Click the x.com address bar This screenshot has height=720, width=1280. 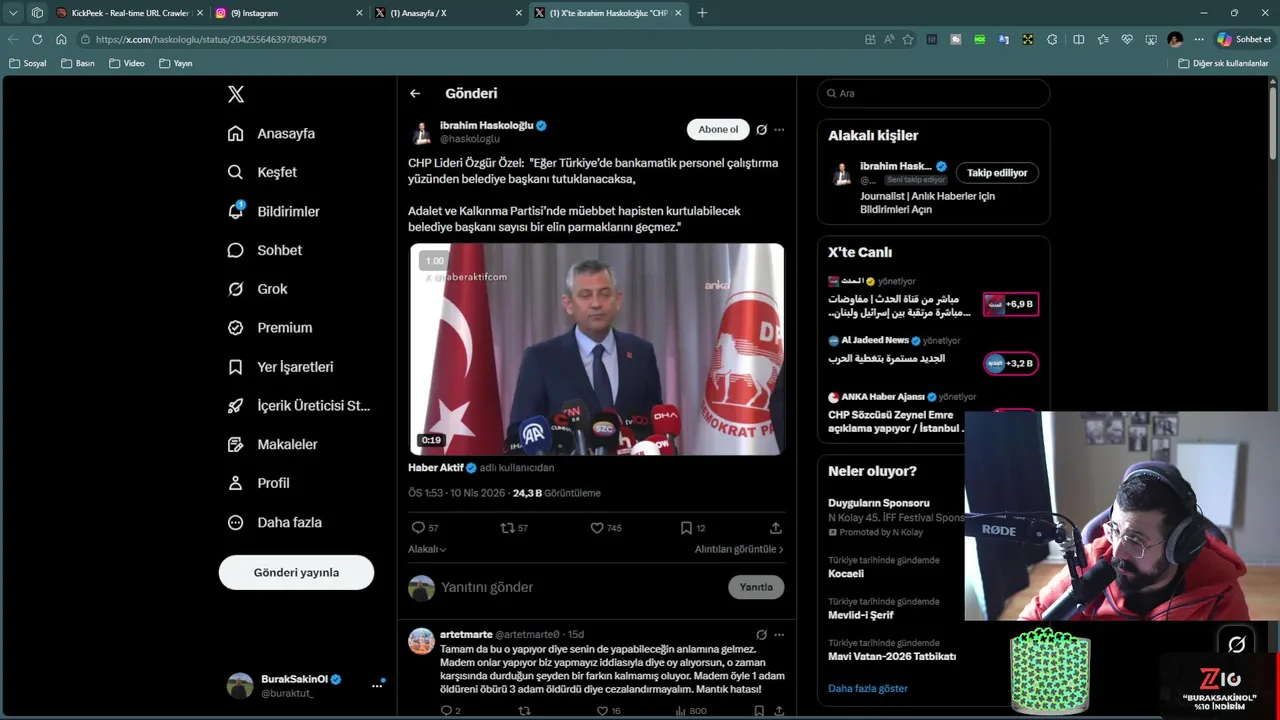[x=470, y=39]
